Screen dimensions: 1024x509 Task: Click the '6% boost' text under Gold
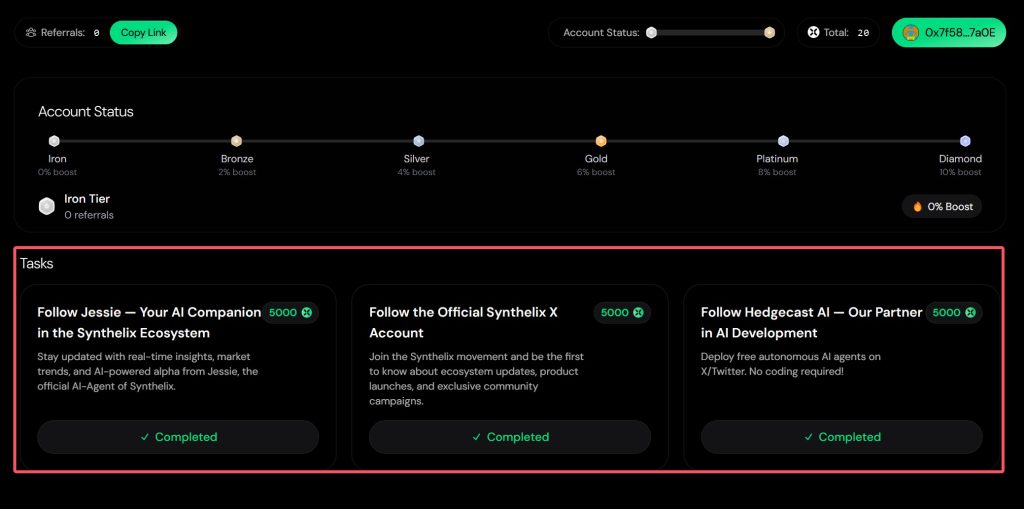[x=596, y=172]
